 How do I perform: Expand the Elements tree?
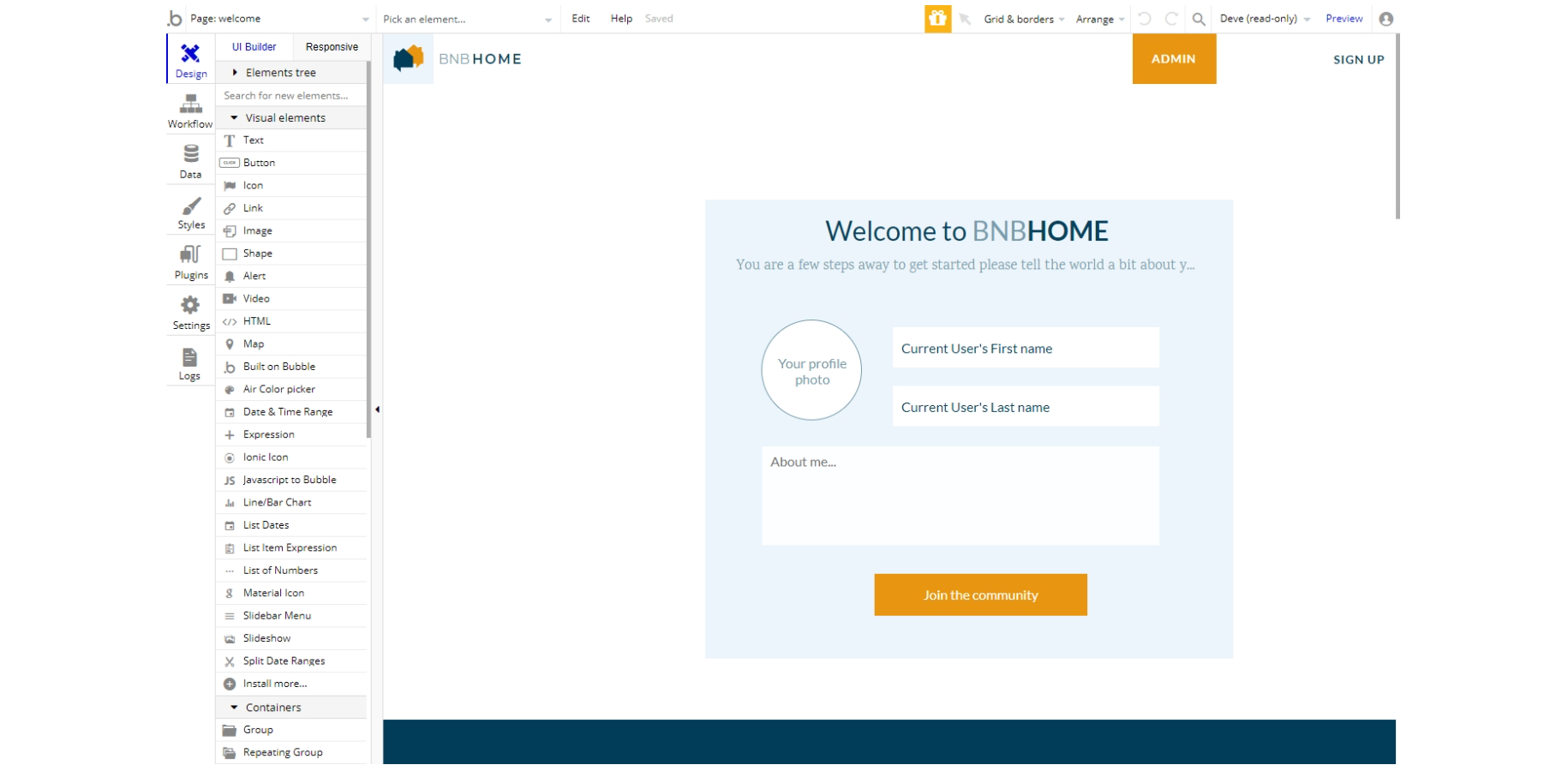291,73
